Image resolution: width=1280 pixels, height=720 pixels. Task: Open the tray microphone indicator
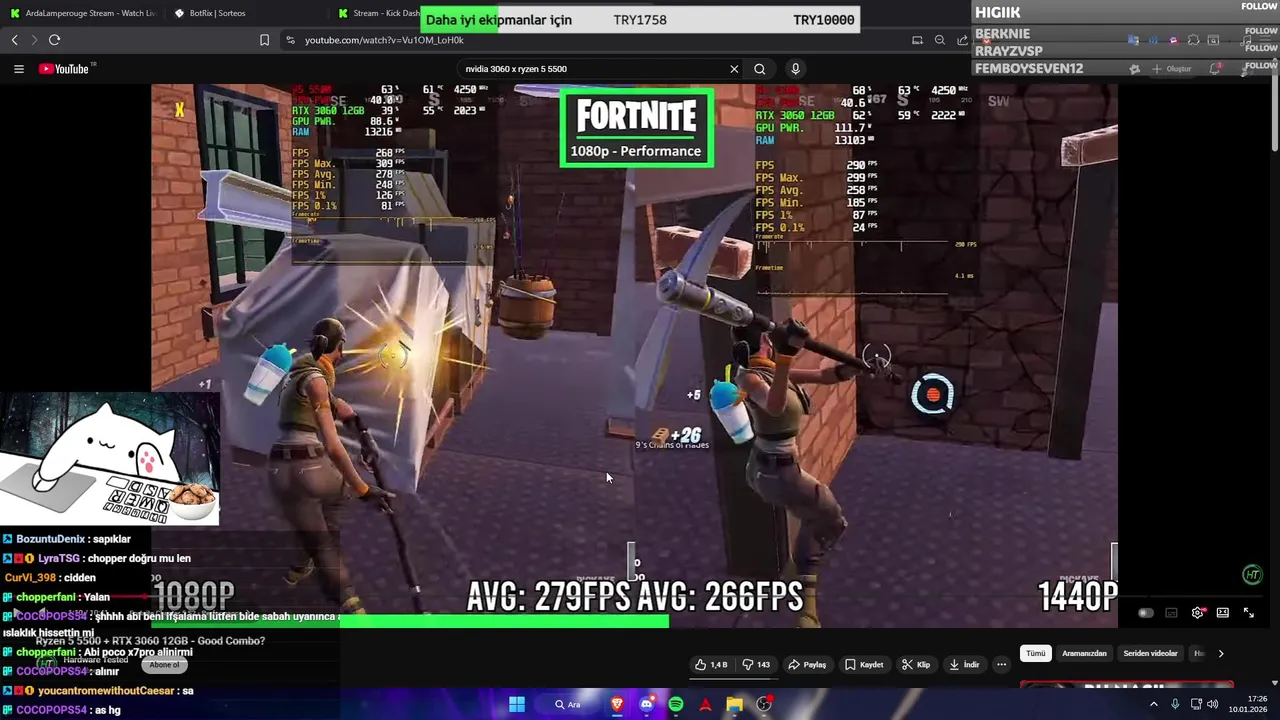(x=1175, y=705)
